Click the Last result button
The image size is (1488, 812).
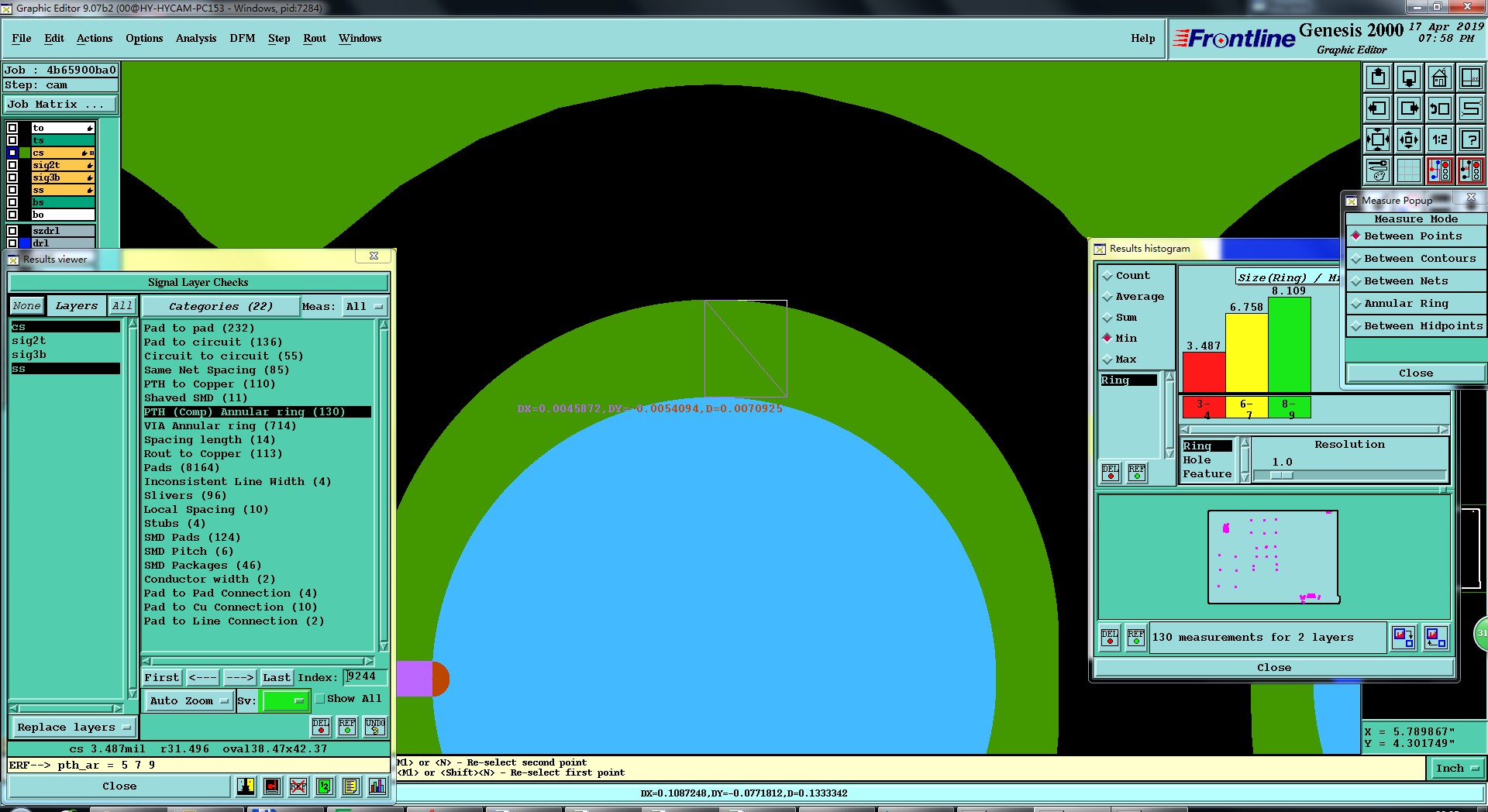click(x=277, y=678)
